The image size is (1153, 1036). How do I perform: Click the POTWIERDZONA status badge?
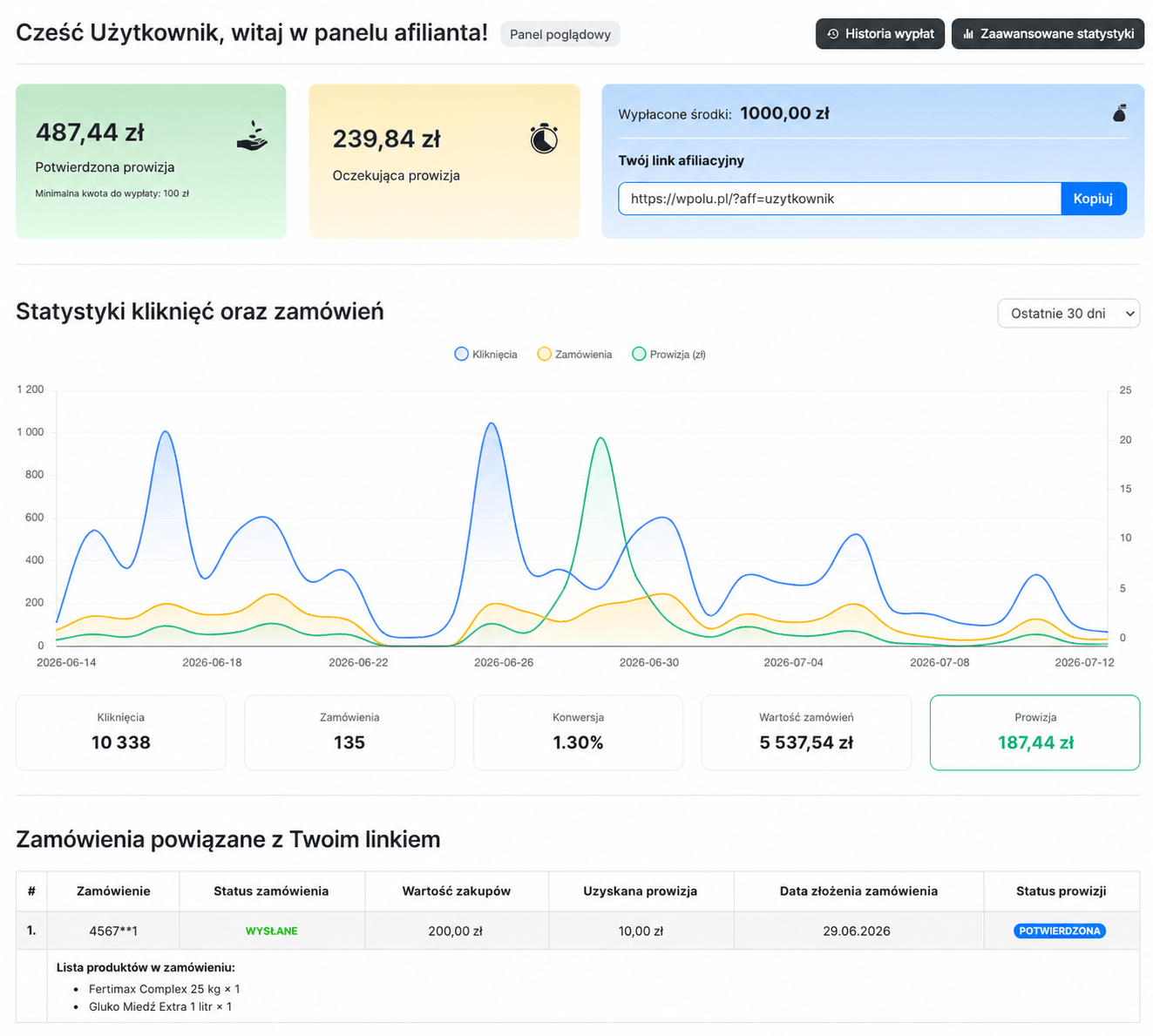[x=1060, y=931]
